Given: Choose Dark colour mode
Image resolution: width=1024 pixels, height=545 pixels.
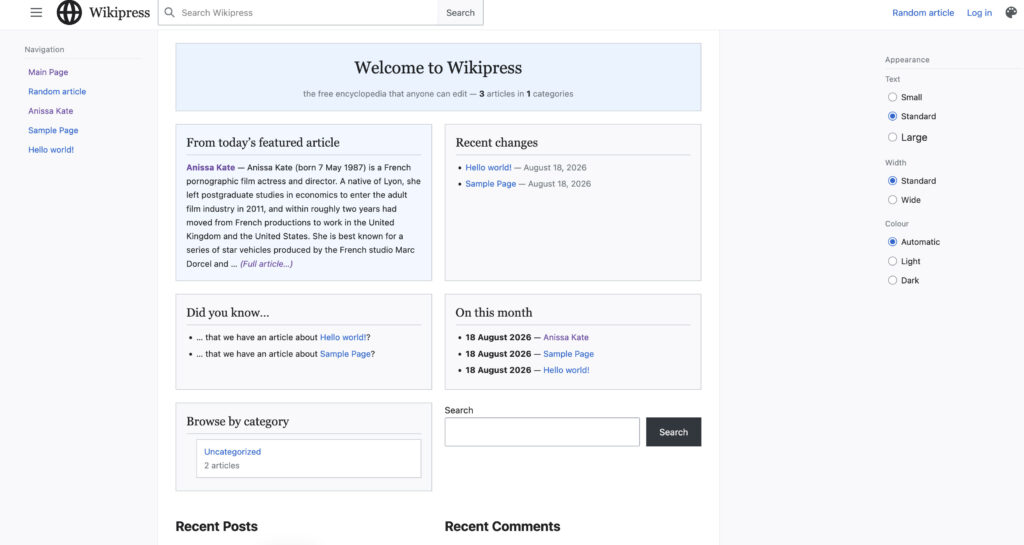Looking at the screenshot, I should tap(892, 280).
